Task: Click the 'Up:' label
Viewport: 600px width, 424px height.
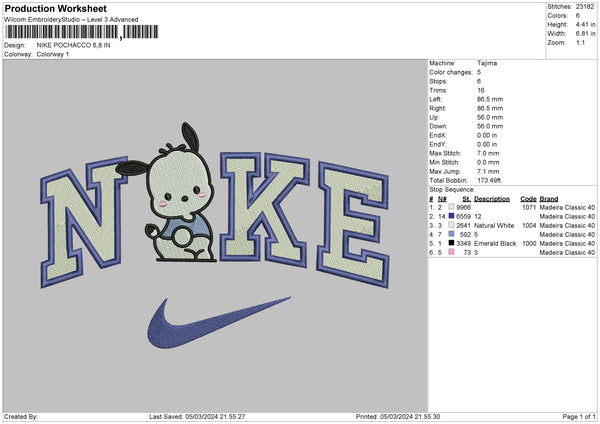Action: (434, 117)
